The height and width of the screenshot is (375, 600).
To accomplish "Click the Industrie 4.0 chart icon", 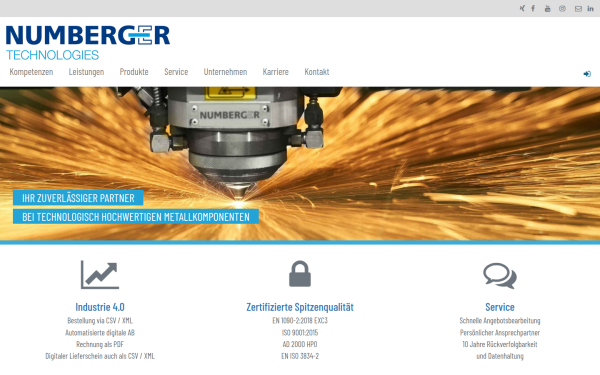I will pyautogui.click(x=100, y=275).
